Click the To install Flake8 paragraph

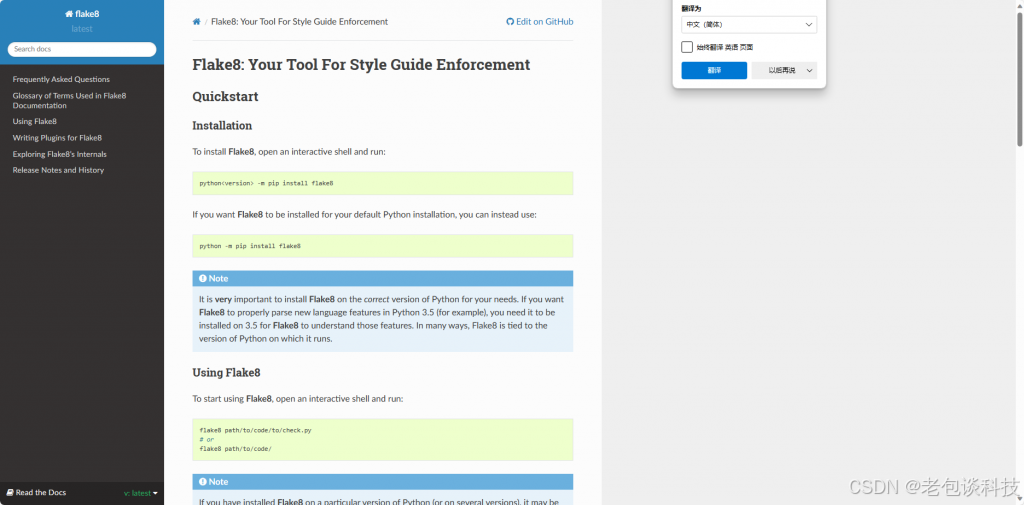(x=289, y=152)
